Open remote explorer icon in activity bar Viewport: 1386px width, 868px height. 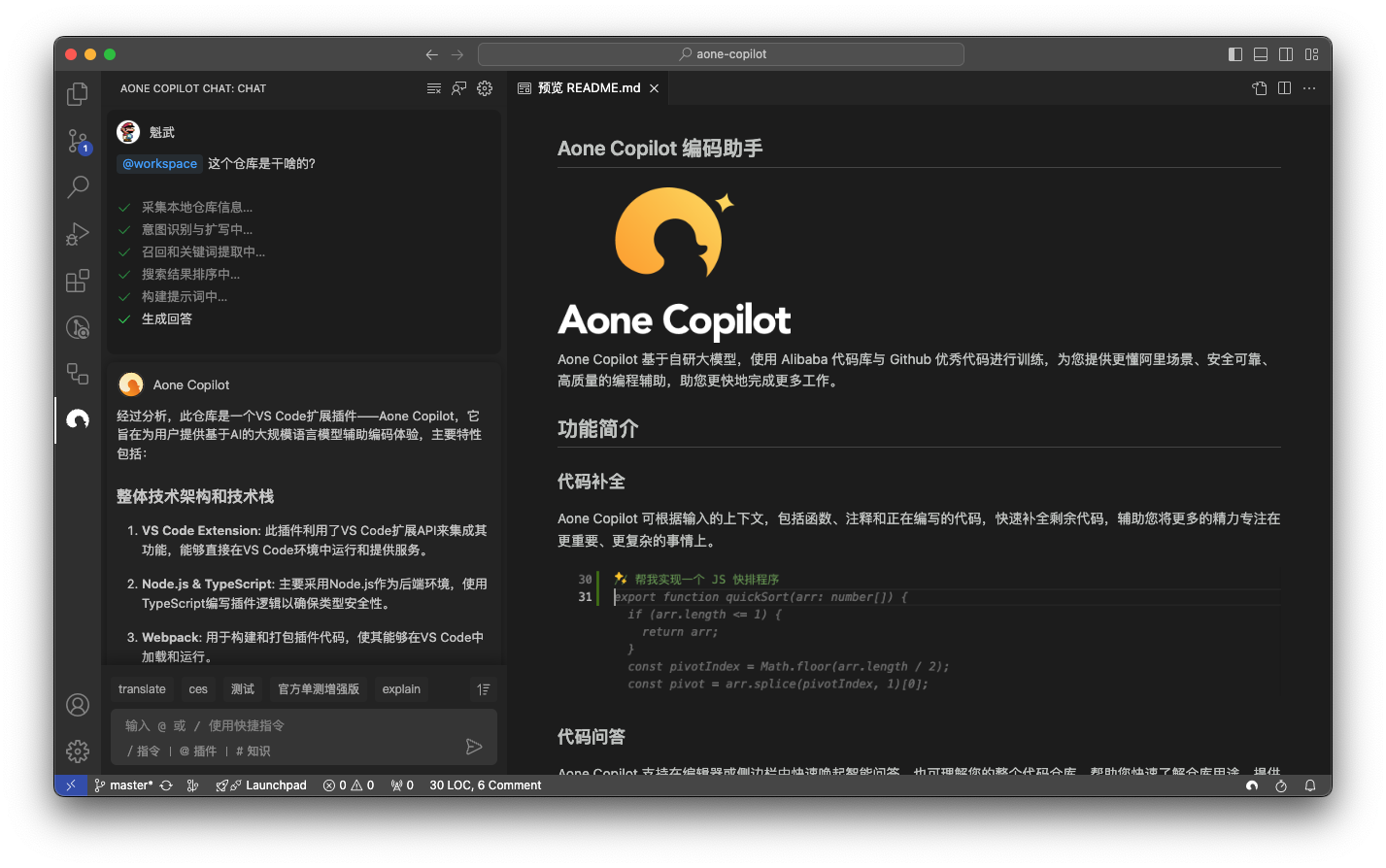78,327
